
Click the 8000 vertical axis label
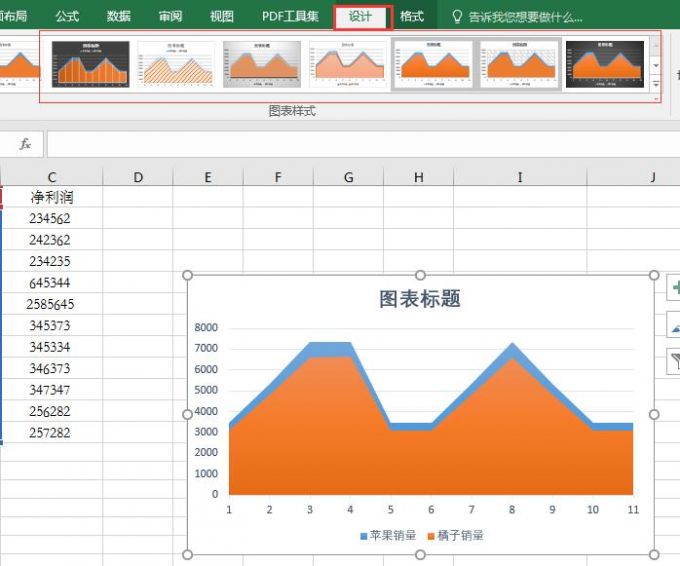(x=206, y=327)
